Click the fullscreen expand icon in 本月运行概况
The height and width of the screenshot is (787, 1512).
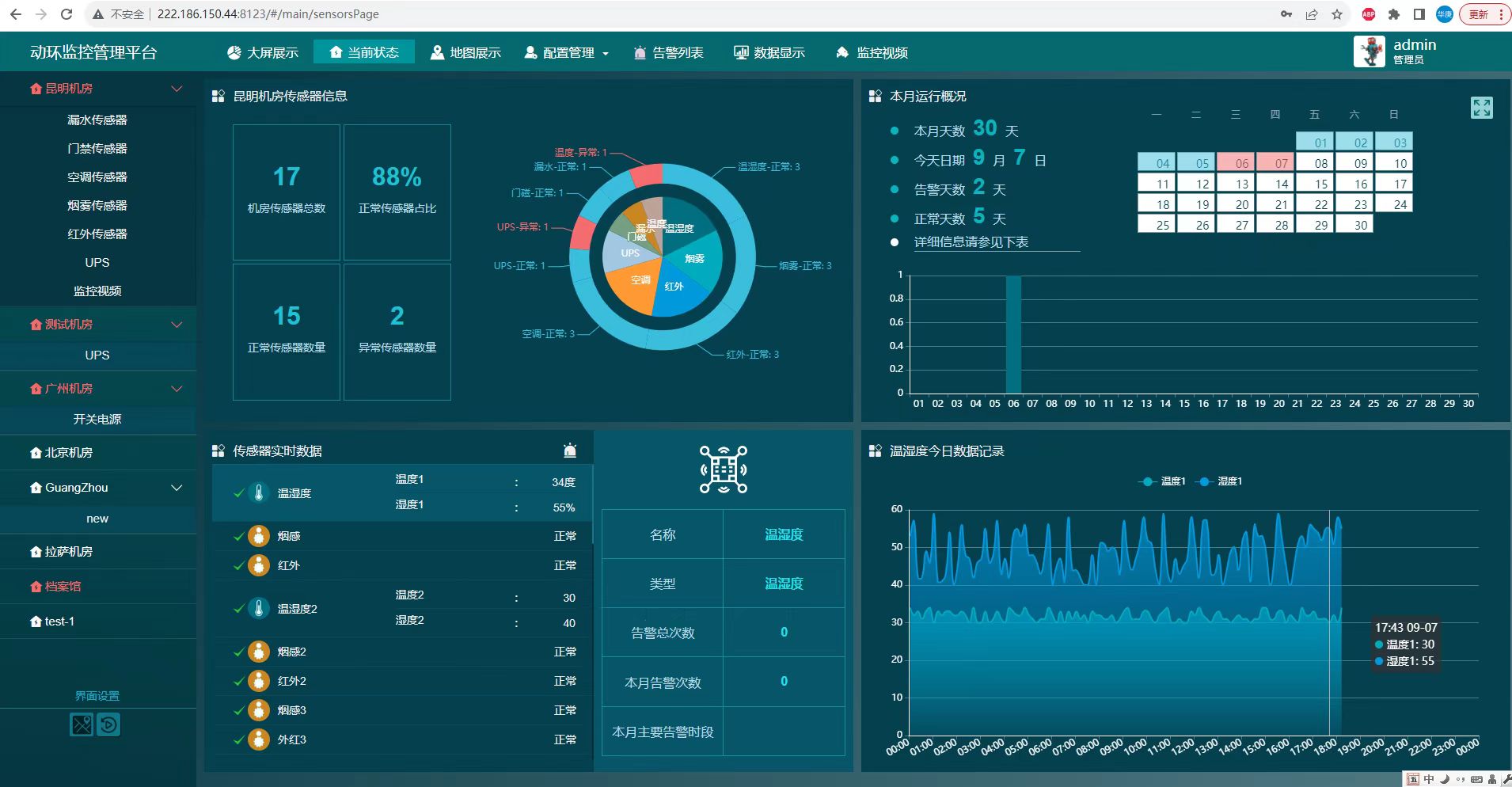point(1481,108)
